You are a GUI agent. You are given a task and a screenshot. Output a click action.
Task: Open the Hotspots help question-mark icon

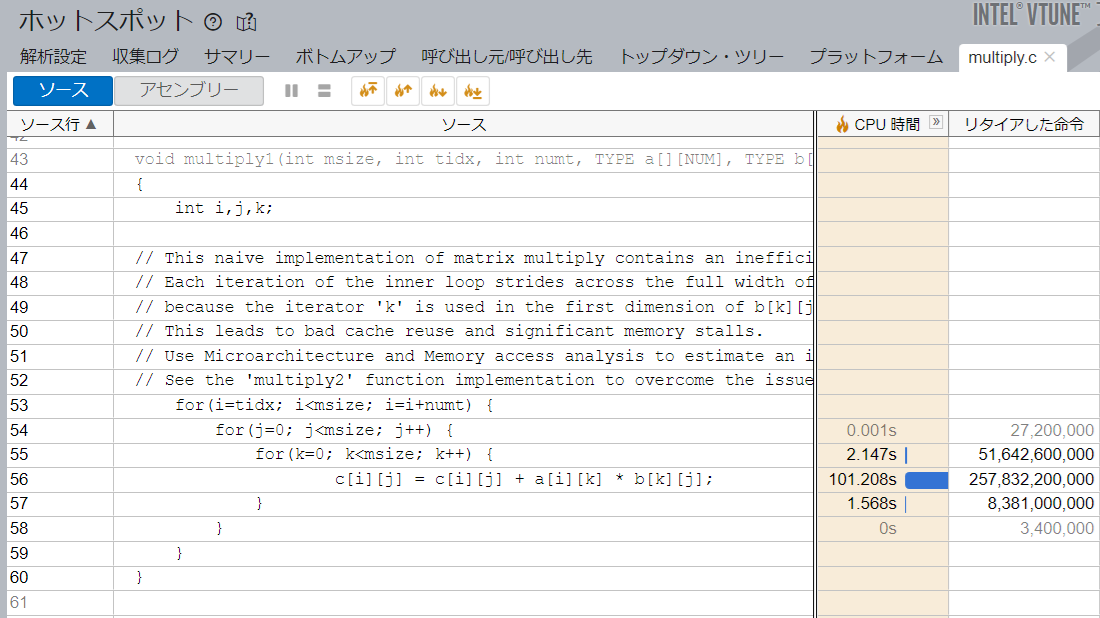[x=213, y=21]
